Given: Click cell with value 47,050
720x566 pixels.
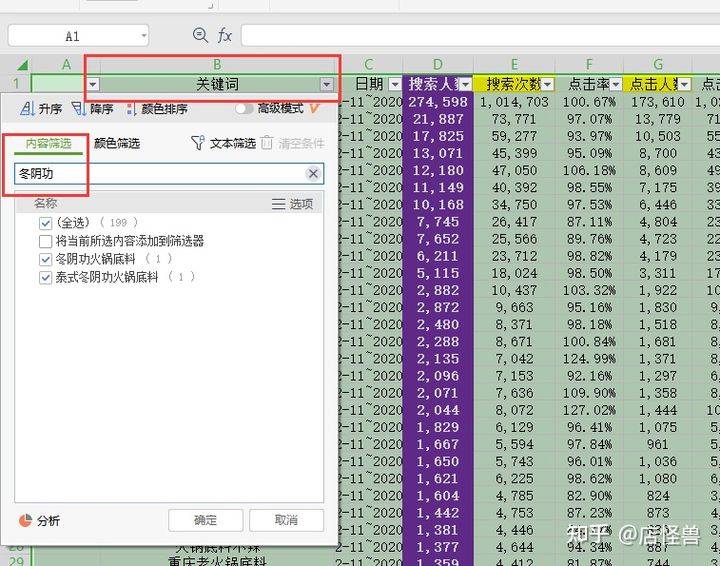Looking at the screenshot, I should pos(514,171).
